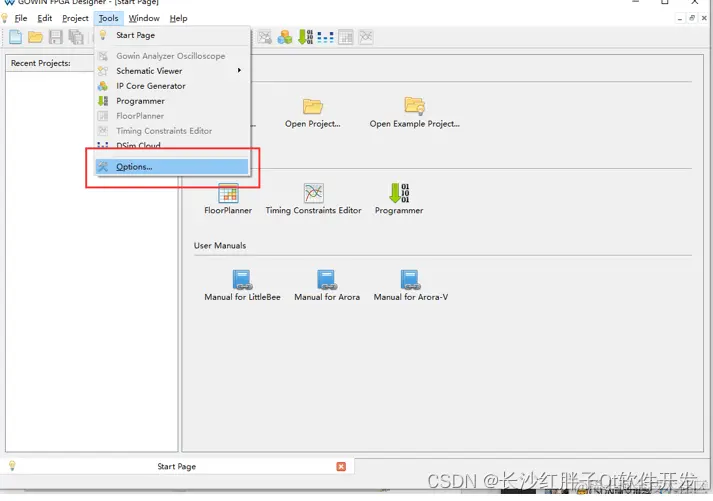The width and height of the screenshot is (713, 501).
Task: Click the lightbulb icon left of File menu
Action: click(5, 18)
